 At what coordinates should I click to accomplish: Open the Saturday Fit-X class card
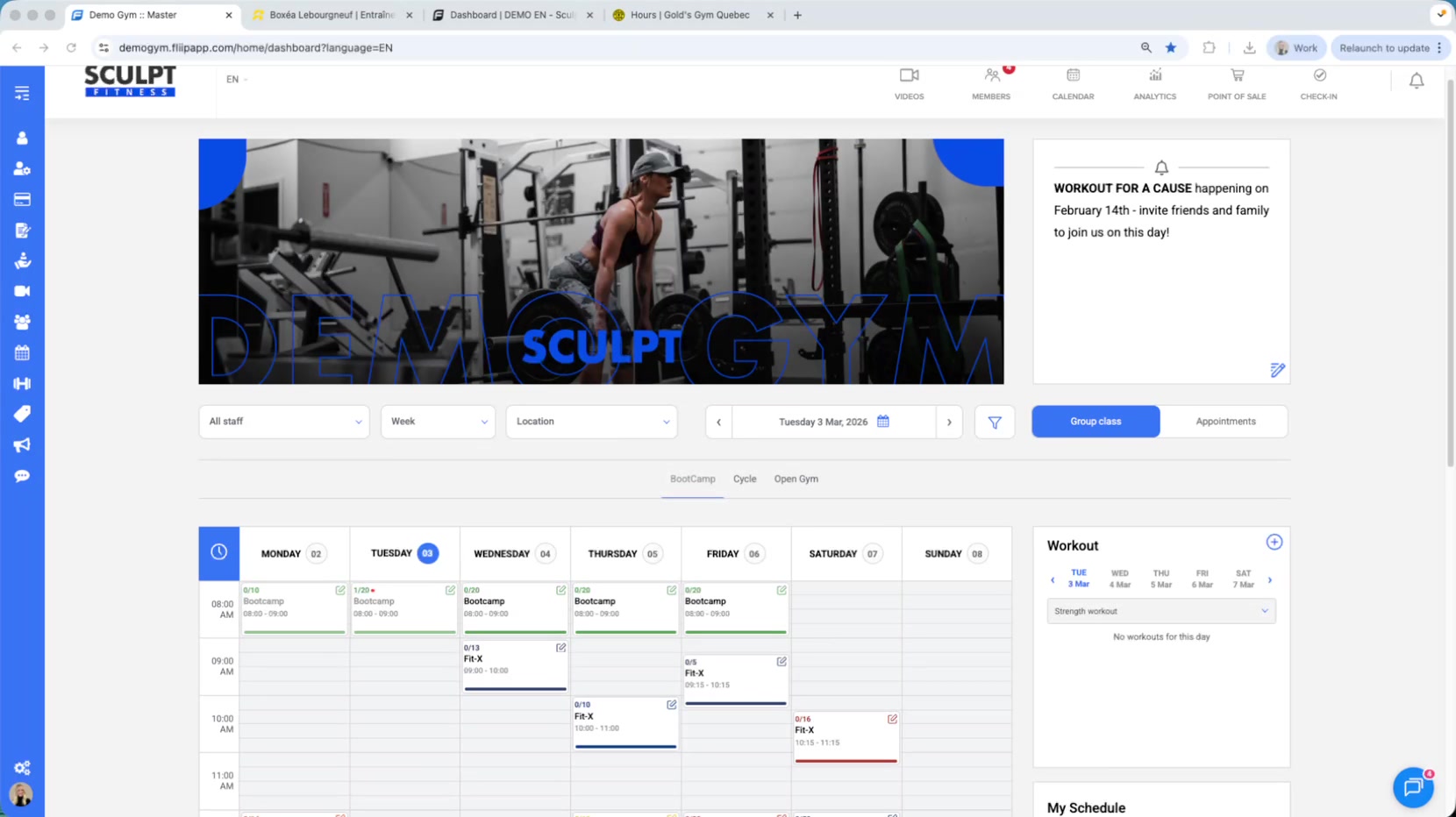(845, 736)
